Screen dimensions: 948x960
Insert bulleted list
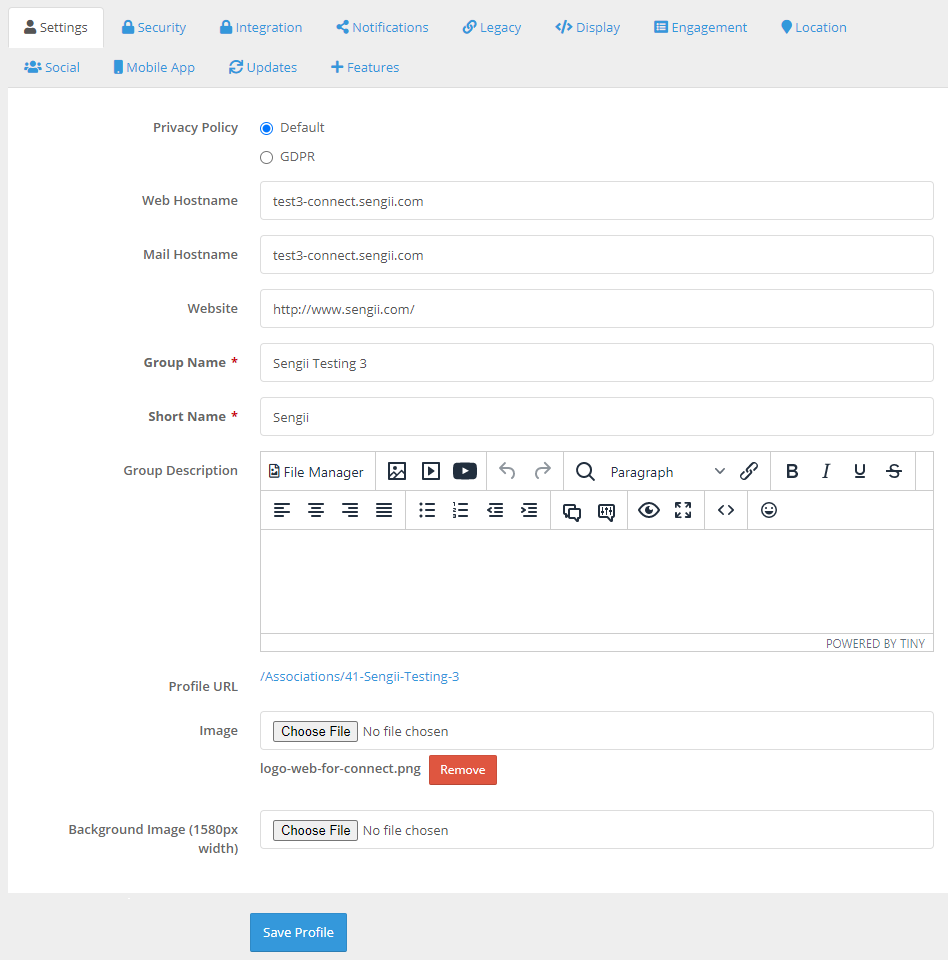coord(427,510)
